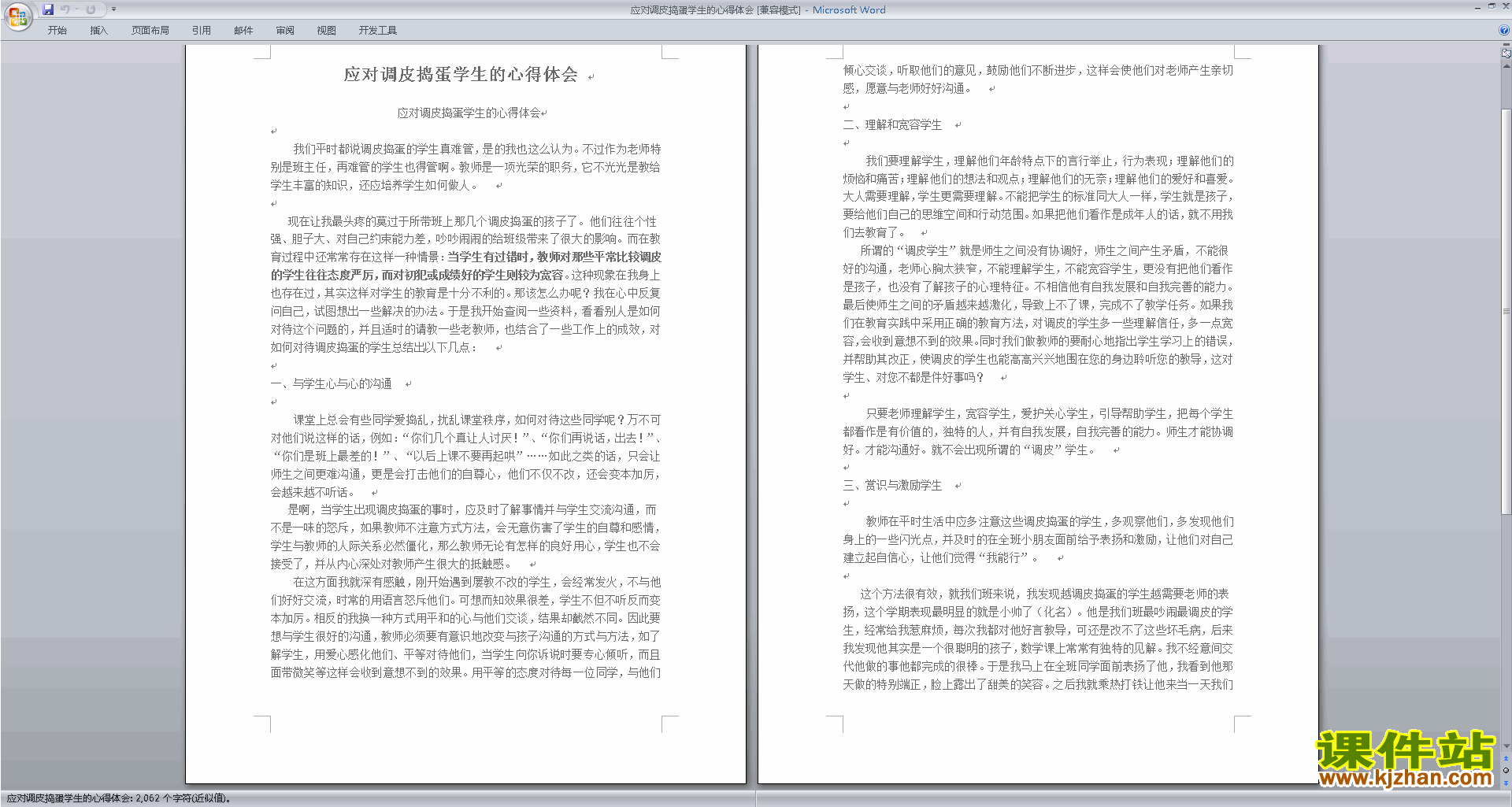The height and width of the screenshot is (807, 1512).
Task: Click the word count in status bar
Action: (118, 798)
